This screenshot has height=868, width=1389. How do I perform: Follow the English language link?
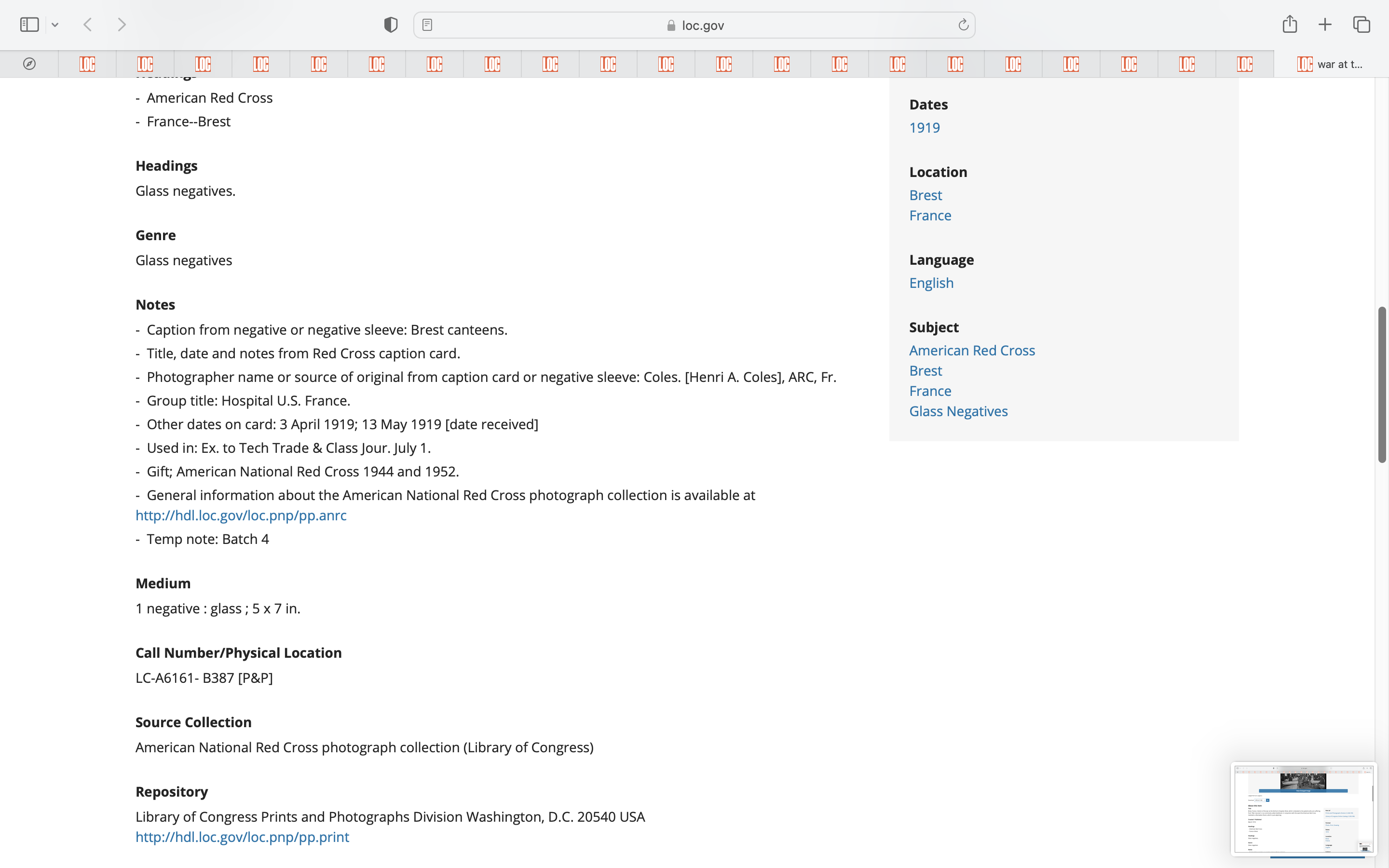tap(931, 283)
